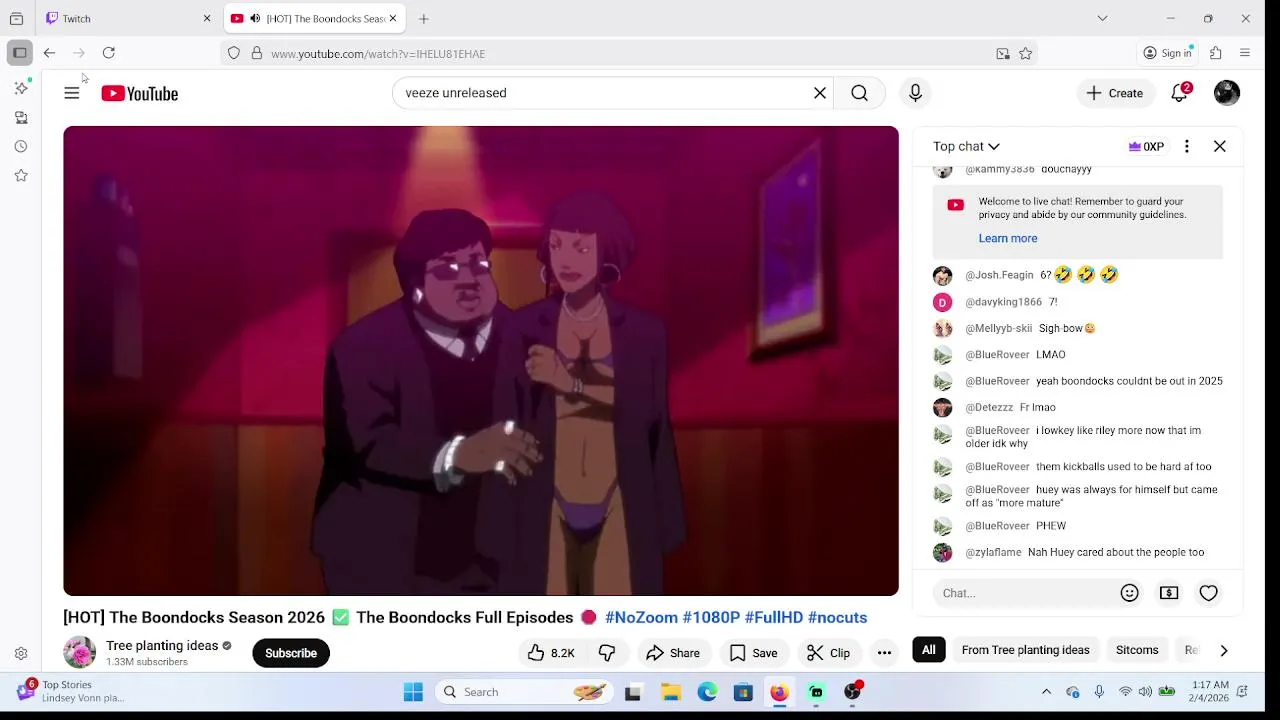This screenshot has height=720, width=1280.
Task: Select the All filter chip
Action: (929, 650)
